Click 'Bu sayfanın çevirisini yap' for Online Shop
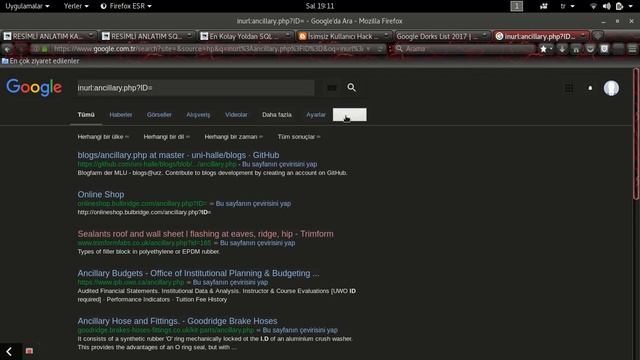Screen dimensions: 640x360 253,203
